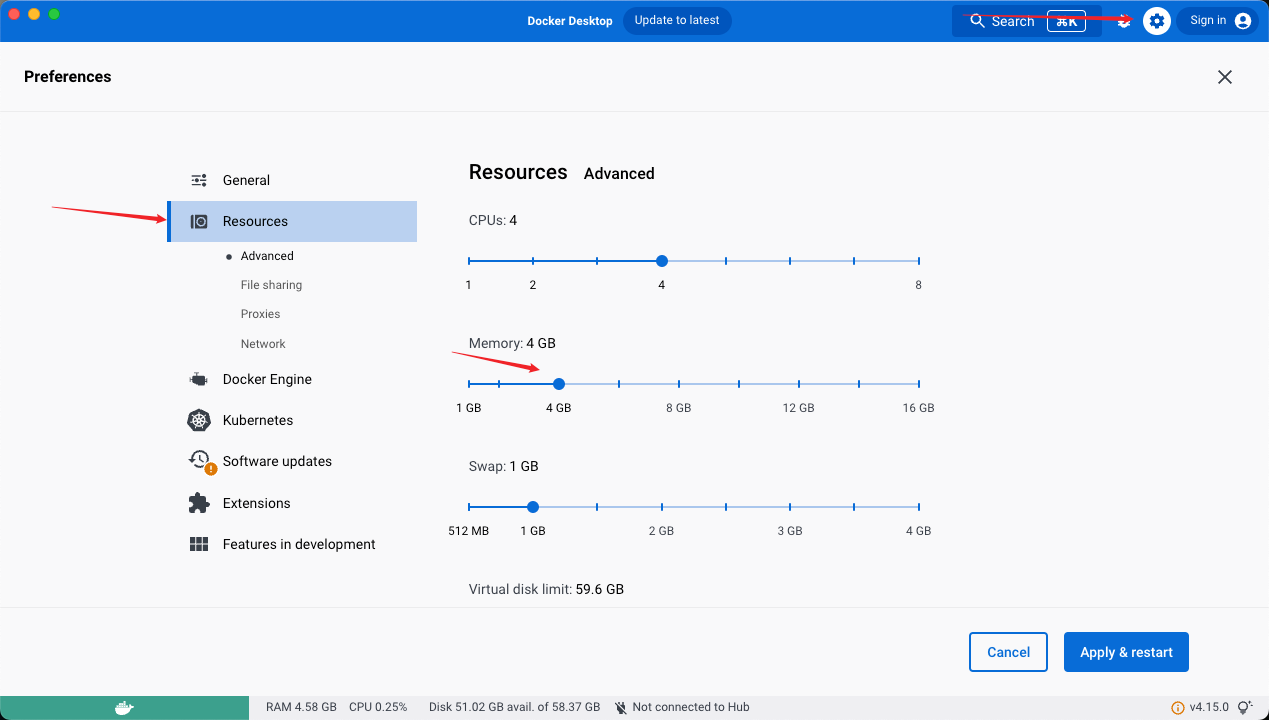Click the Advanced subtitle next to Resources heading

619,173
